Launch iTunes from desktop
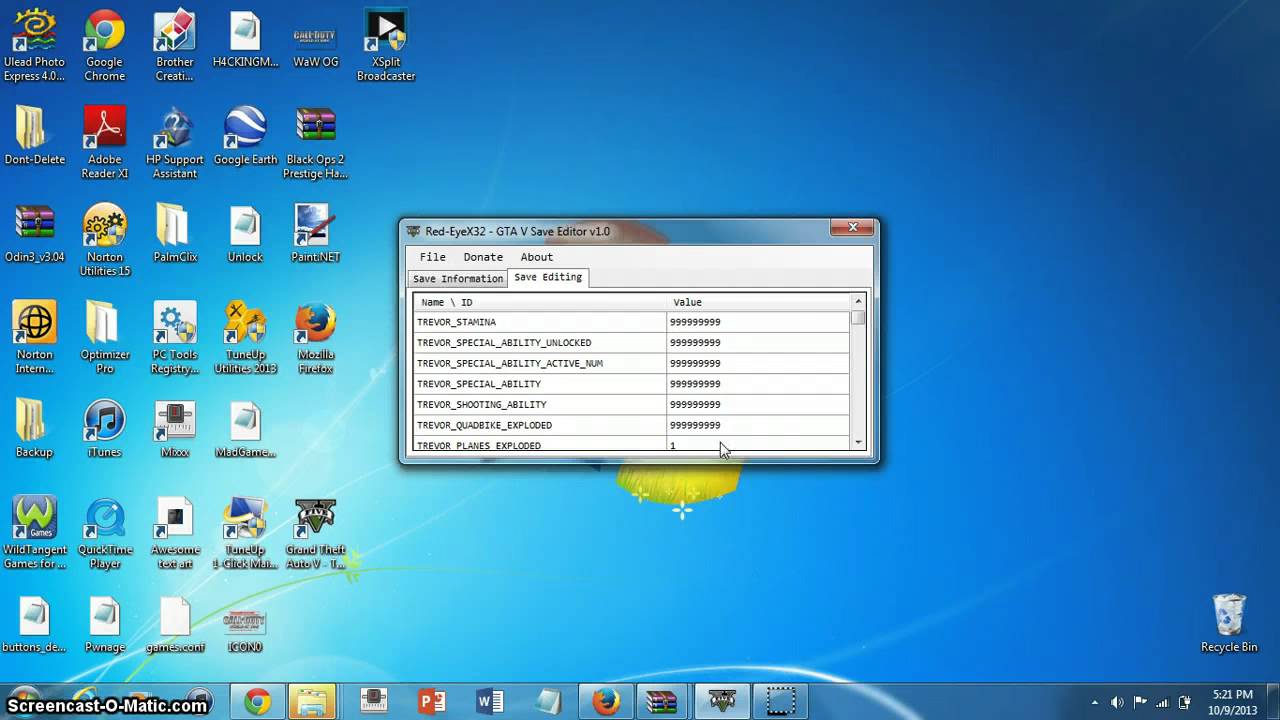This screenshot has height=720, width=1280. pos(104,428)
